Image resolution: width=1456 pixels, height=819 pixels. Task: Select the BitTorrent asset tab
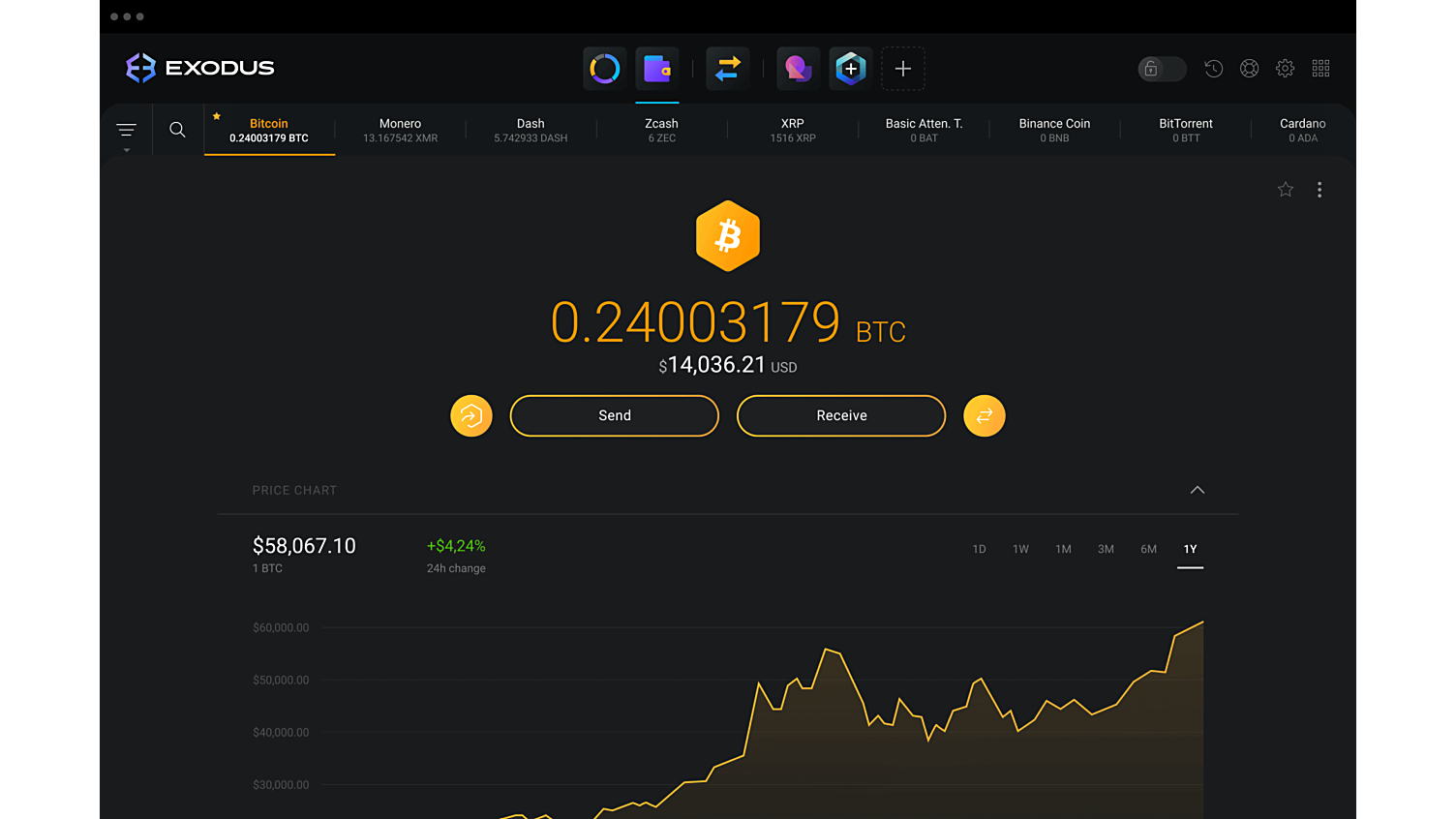tap(1186, 131)
